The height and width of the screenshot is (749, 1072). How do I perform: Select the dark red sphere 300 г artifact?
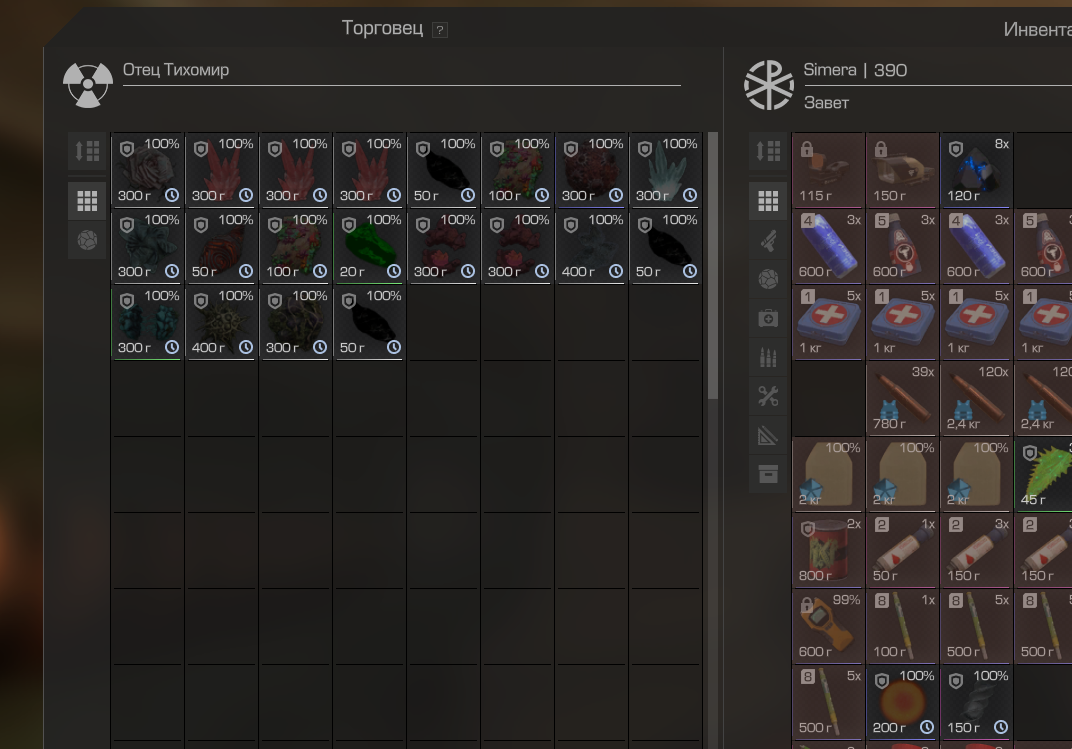tap(592, 169)
